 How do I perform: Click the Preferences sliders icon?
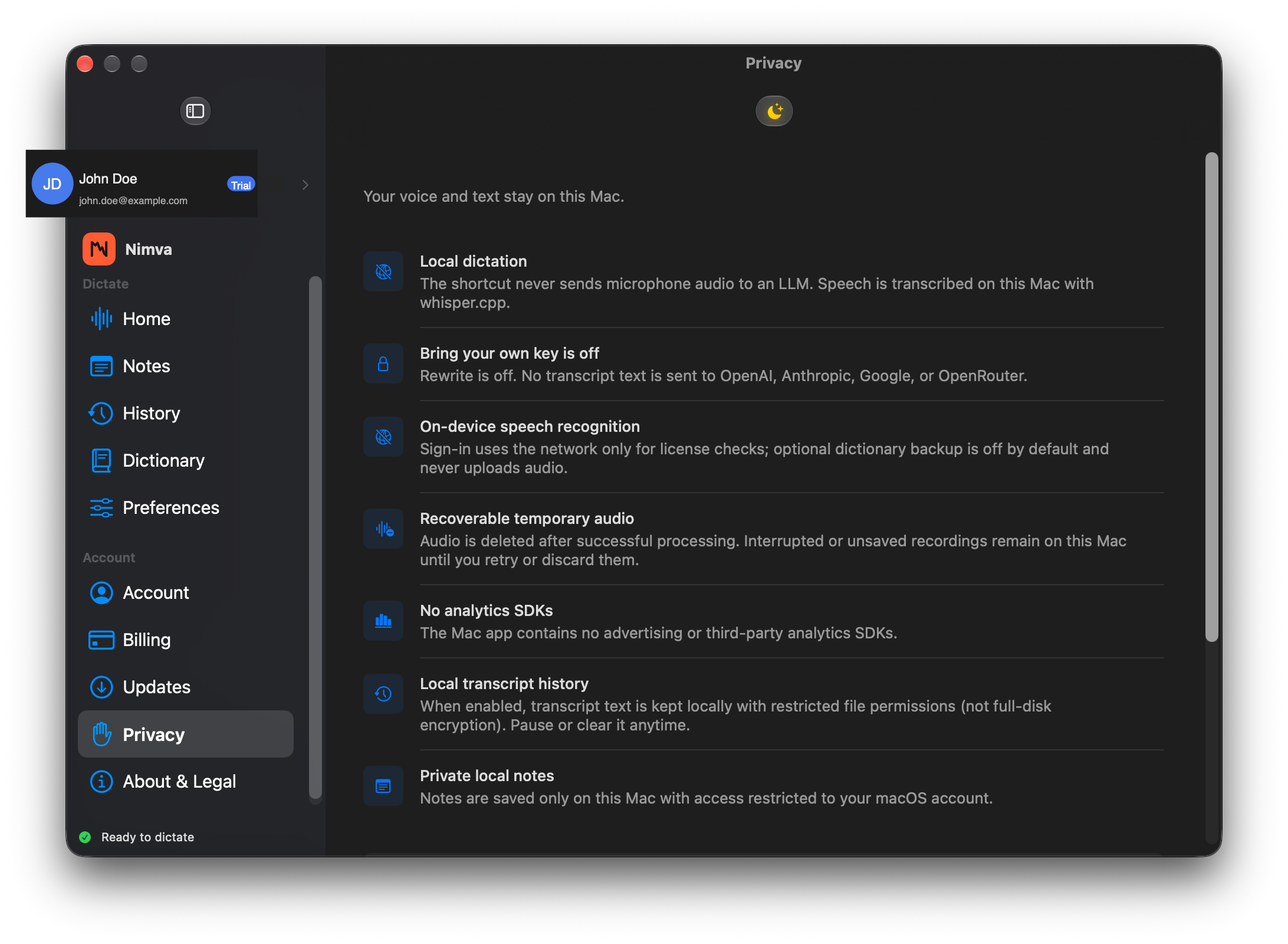(101, 508)
